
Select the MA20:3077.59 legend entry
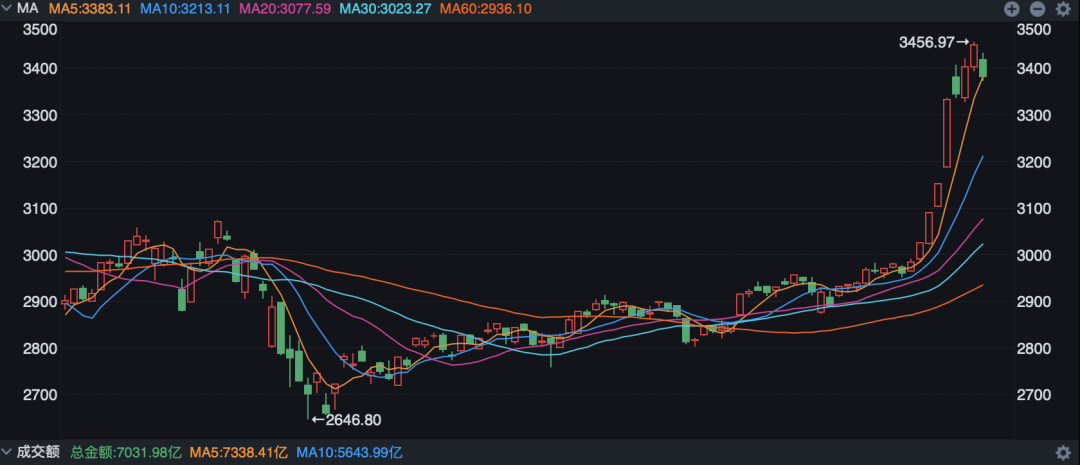tap(285, 9)
